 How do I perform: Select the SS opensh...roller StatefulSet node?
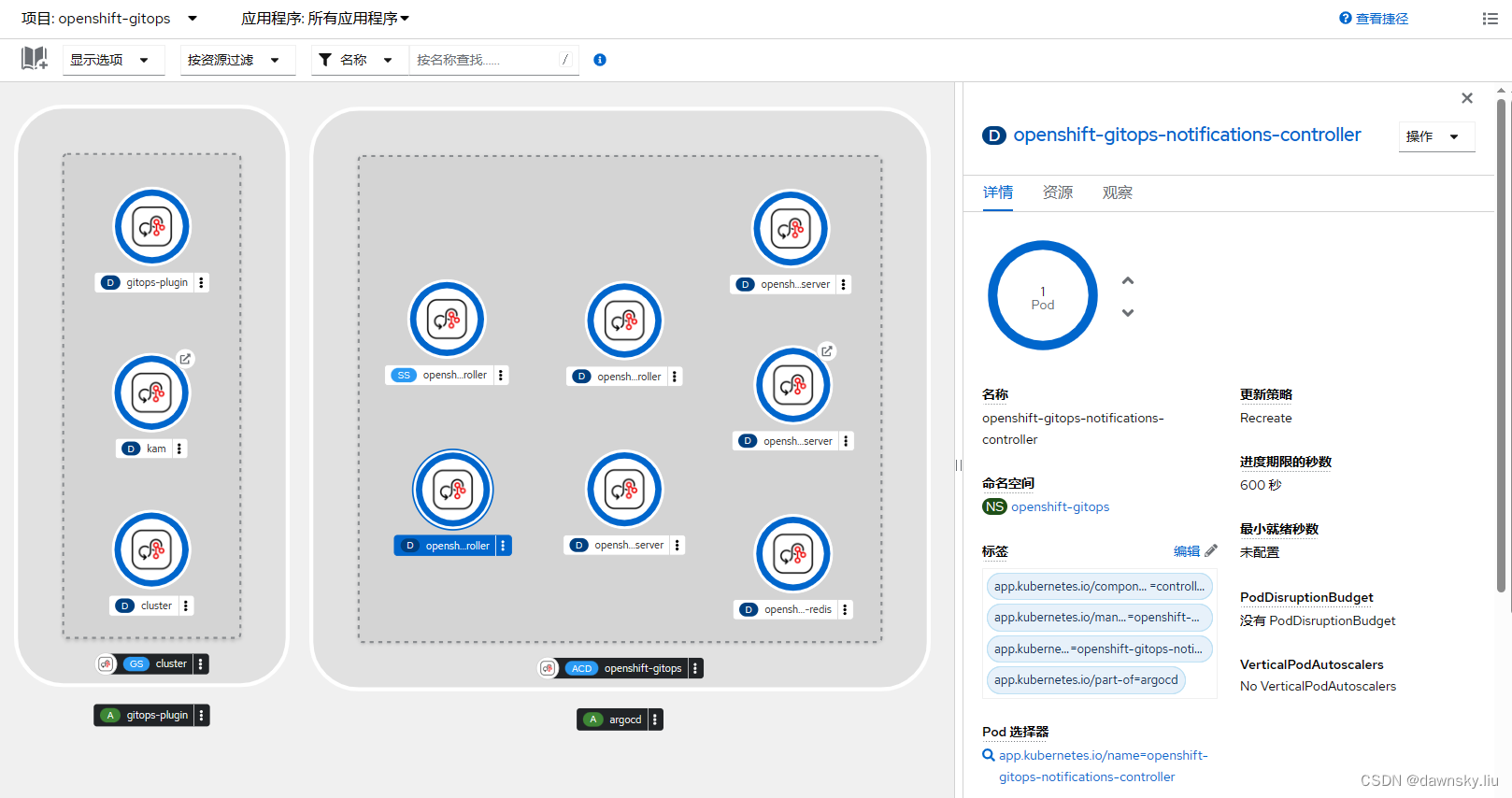[448, 320]
